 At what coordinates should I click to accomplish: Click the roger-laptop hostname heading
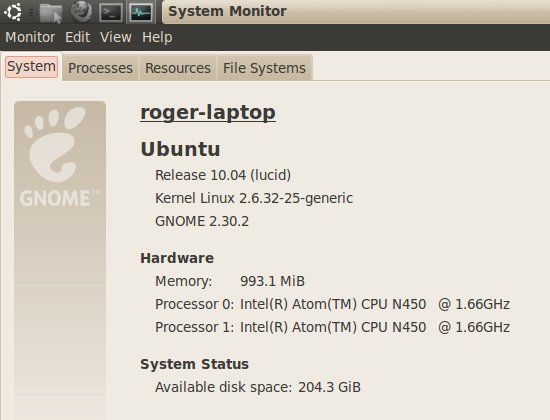coord(208,113)
